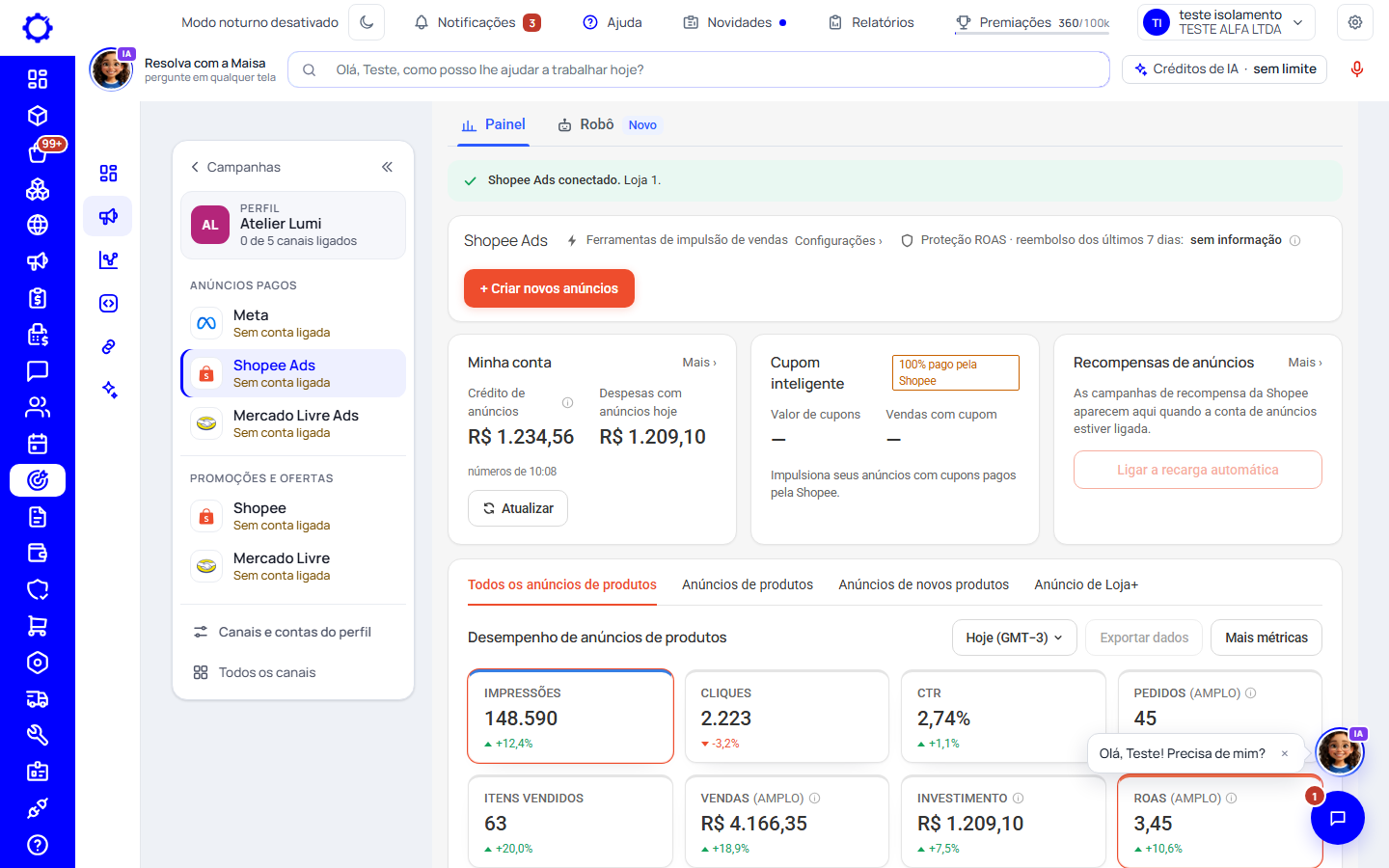Open the globe icon in left navigation

click(x=38, y=225)
